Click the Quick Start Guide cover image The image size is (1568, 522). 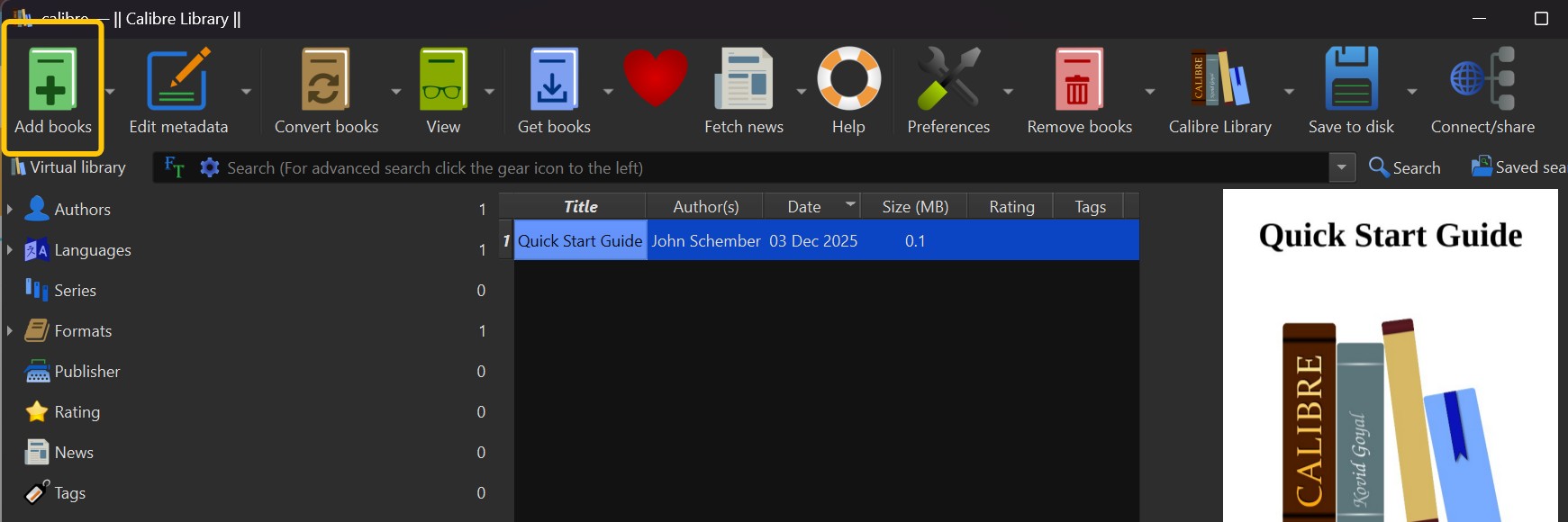pos(1390,355)
